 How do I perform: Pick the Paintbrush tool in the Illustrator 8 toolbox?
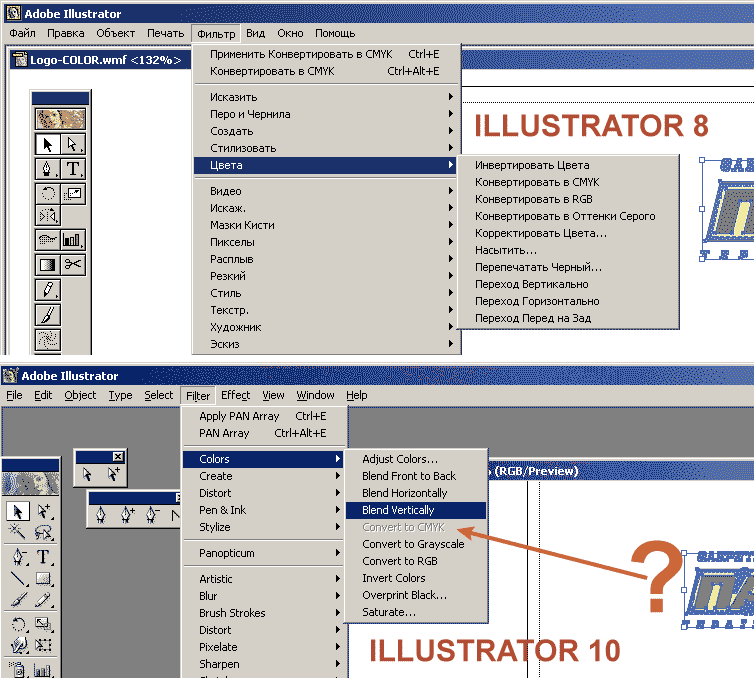pos(48,315)
